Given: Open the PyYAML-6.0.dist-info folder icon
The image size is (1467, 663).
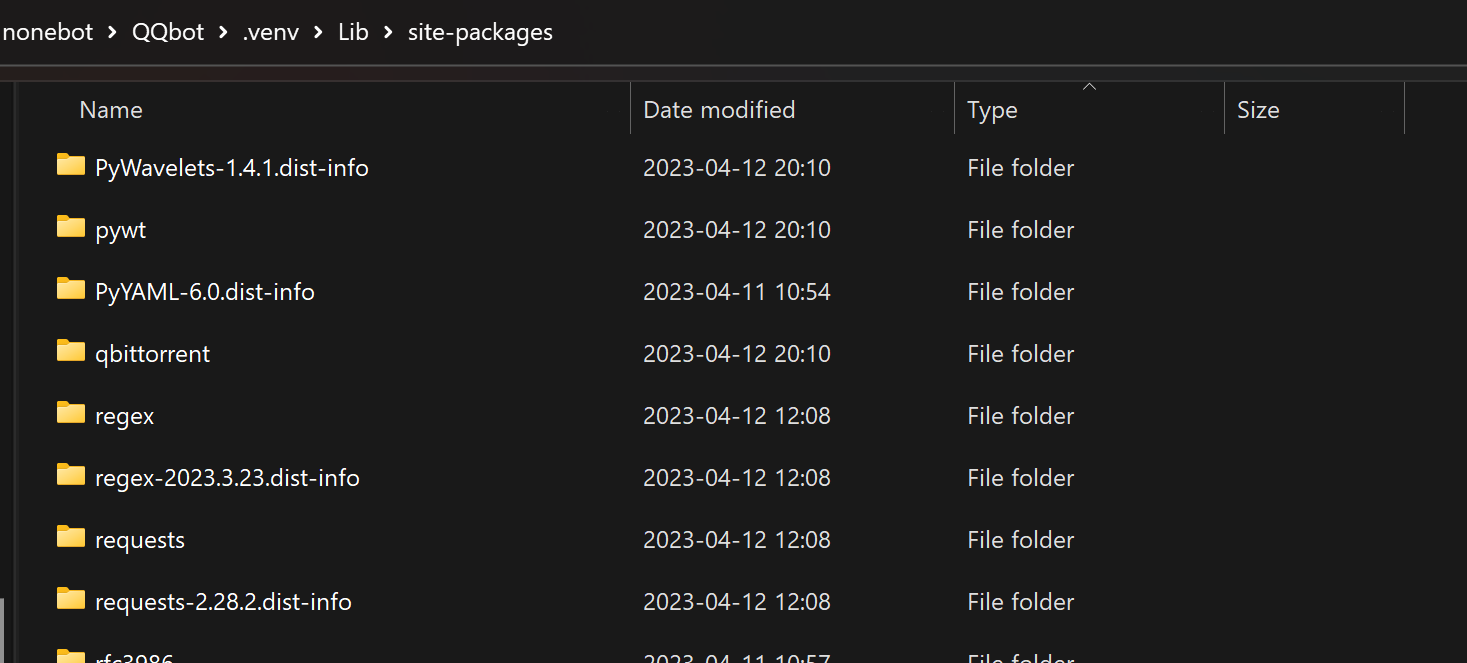Looking at the screenshot, I should [x=69, y=290].
